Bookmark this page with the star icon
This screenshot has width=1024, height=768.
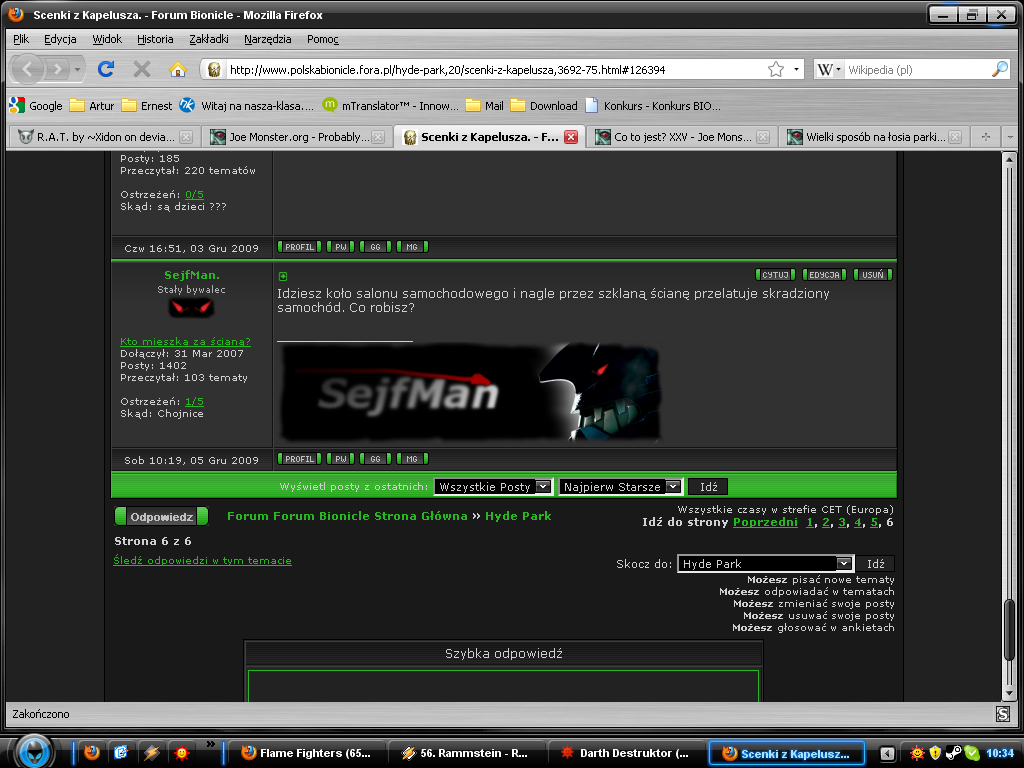776,69
